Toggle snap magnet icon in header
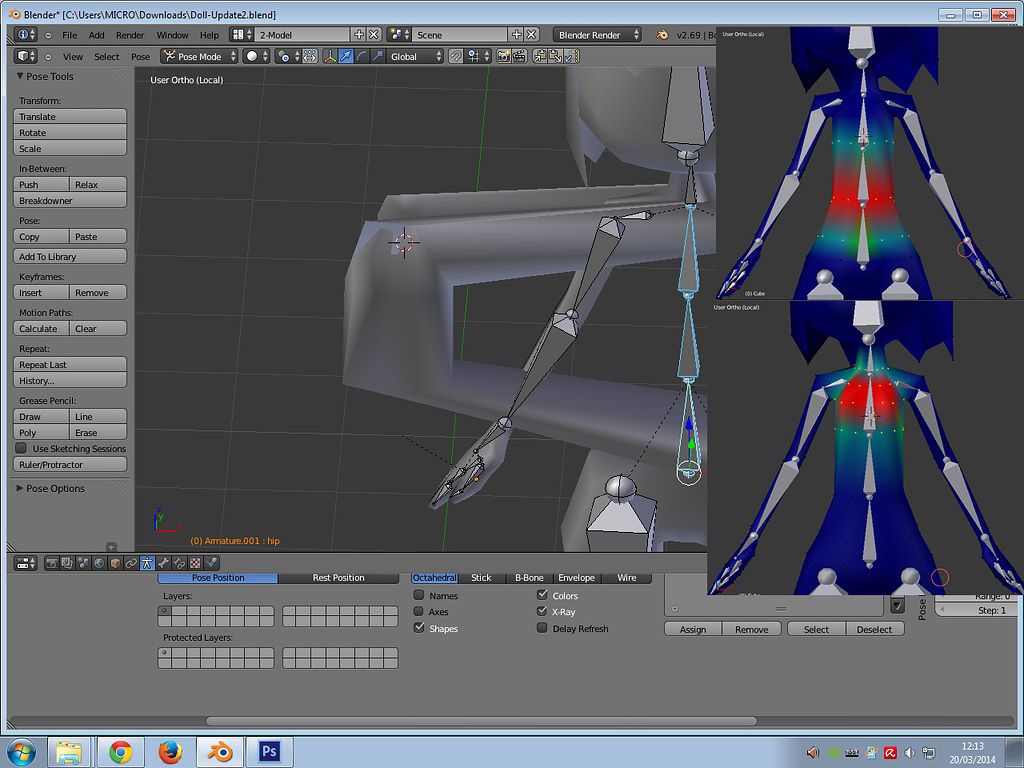Screen dimensions: 1024x768 [456, 56]
